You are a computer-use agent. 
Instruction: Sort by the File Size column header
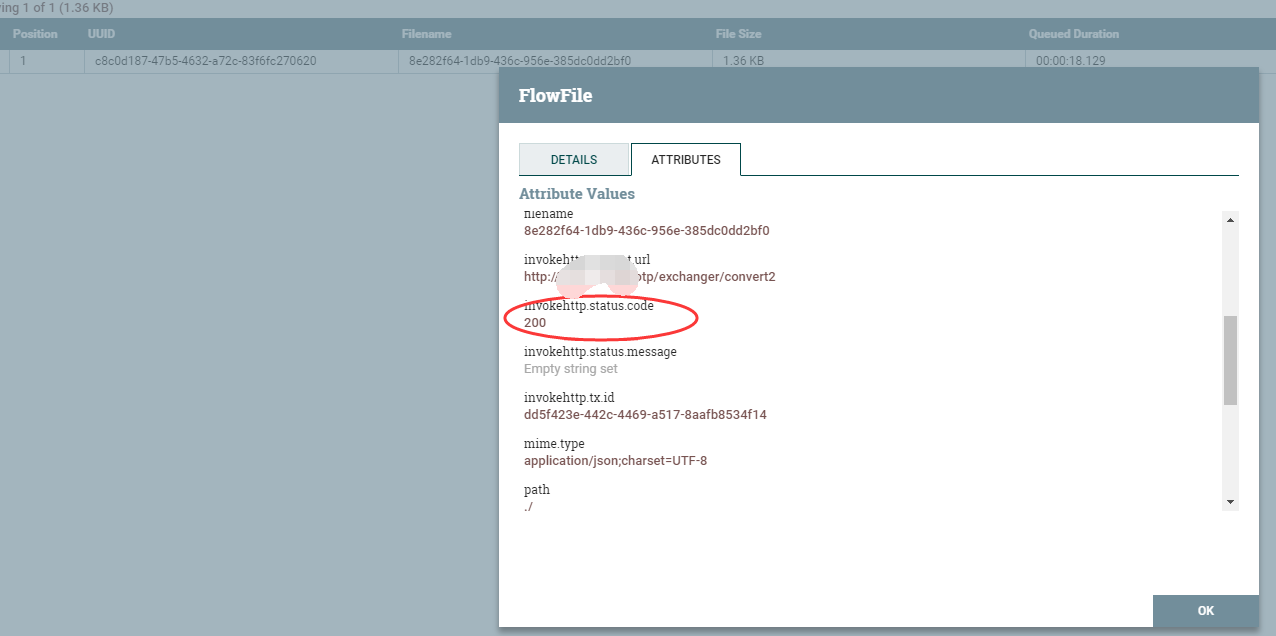(x=738, y=33)
